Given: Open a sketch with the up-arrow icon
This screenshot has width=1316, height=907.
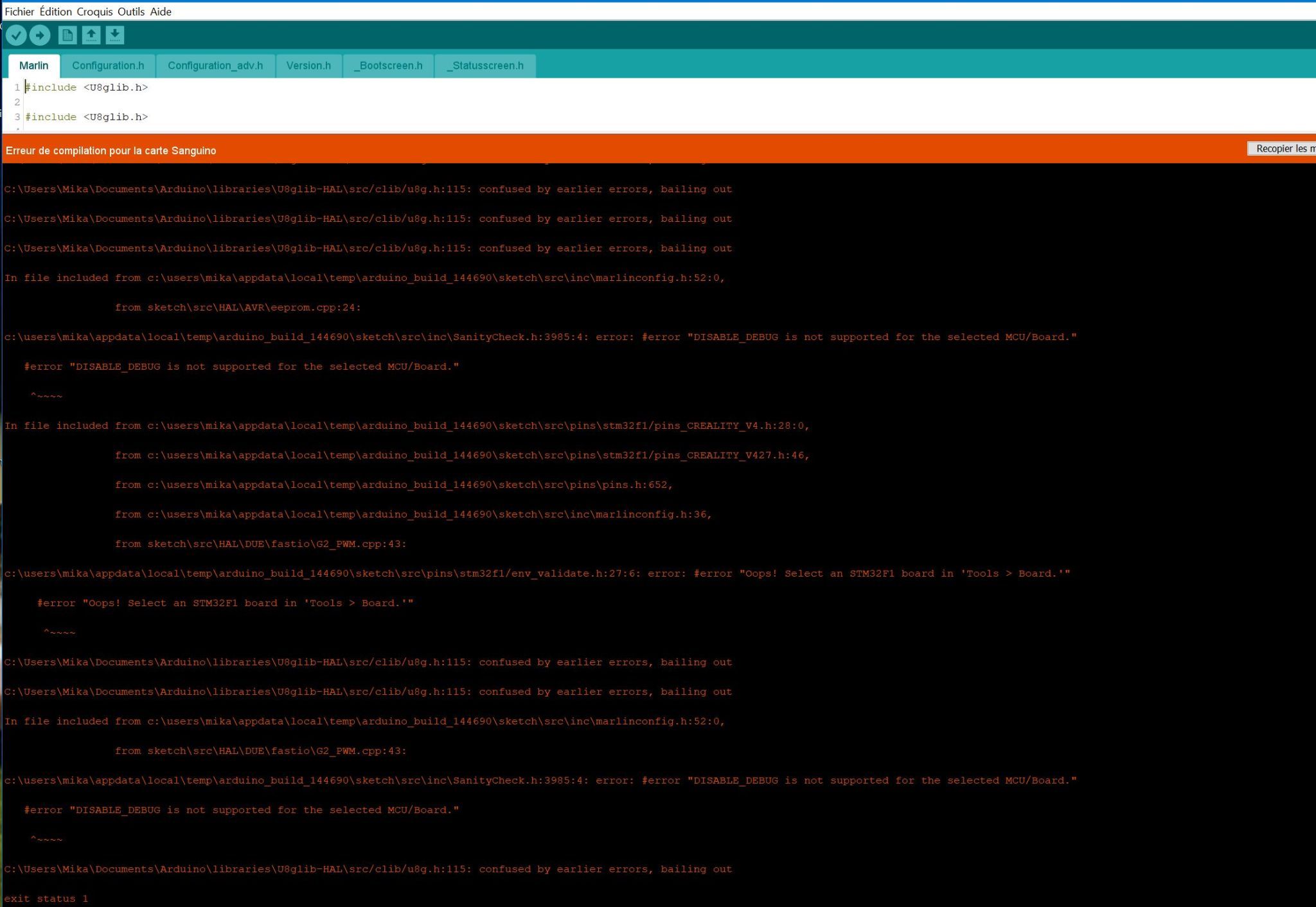Looking at the screenshot, I should point(91,35).
